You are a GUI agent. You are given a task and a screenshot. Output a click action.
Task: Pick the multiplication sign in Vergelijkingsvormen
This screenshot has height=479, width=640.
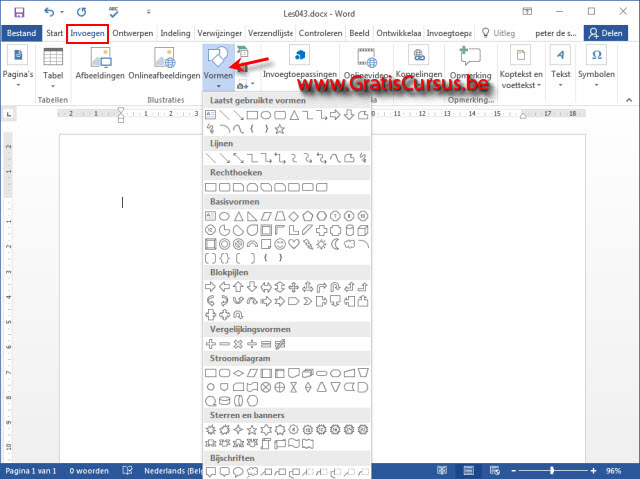coord(238,344)
